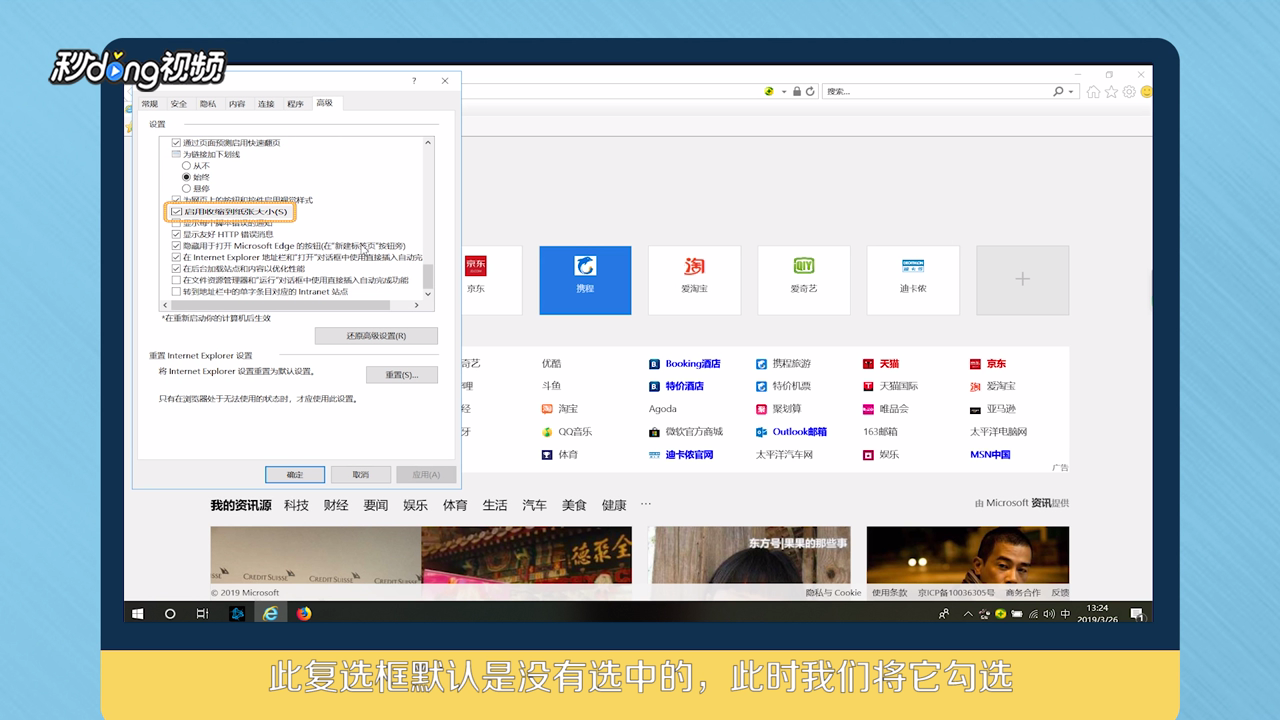
Task: Select the 始终 radio option
Action: 186,177
